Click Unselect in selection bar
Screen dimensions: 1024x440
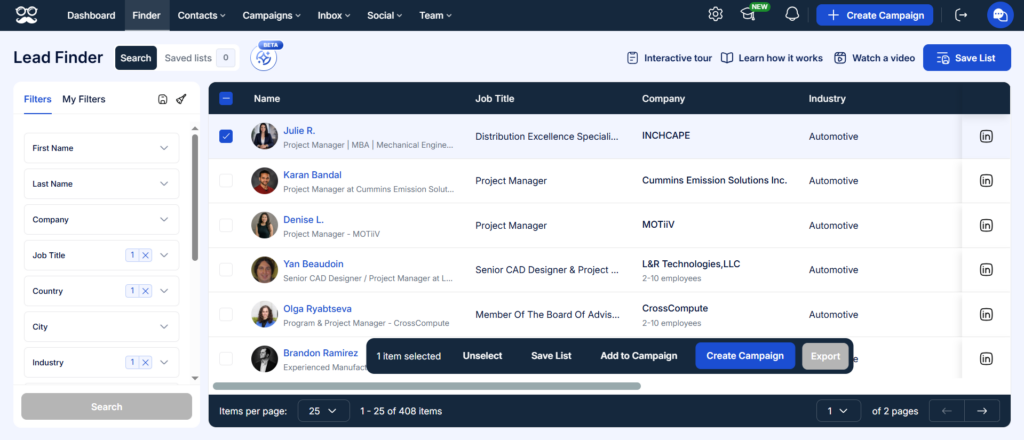(x=483, y=356)
